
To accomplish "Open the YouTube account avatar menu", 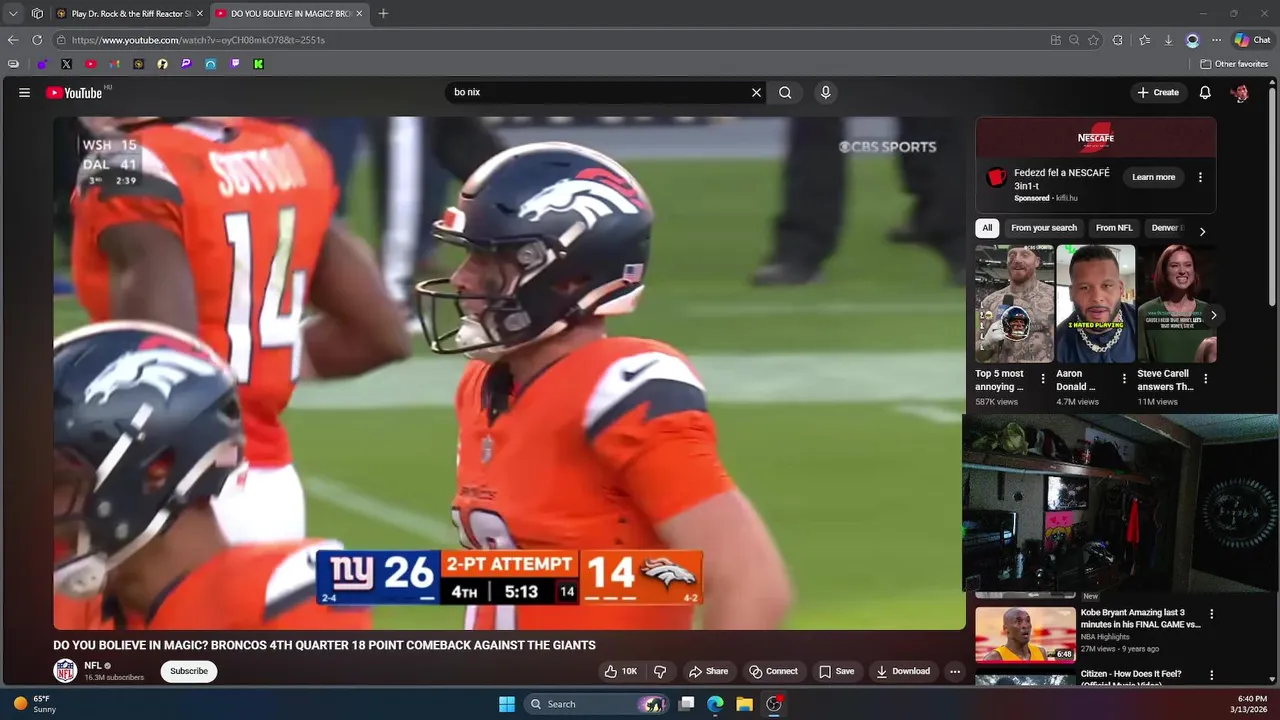I will 1240,92.
